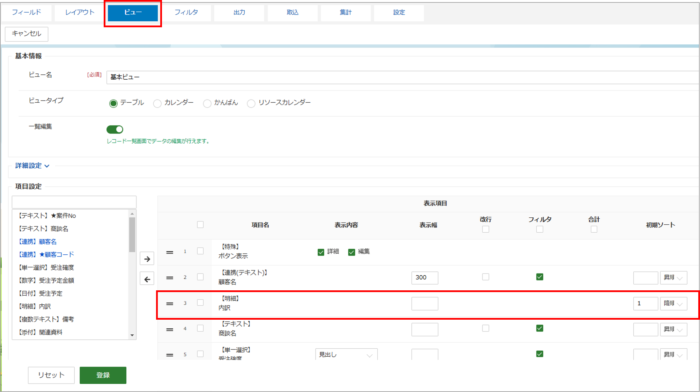Click the scroll-down arrow in the field list

click(x=132, y=335)
